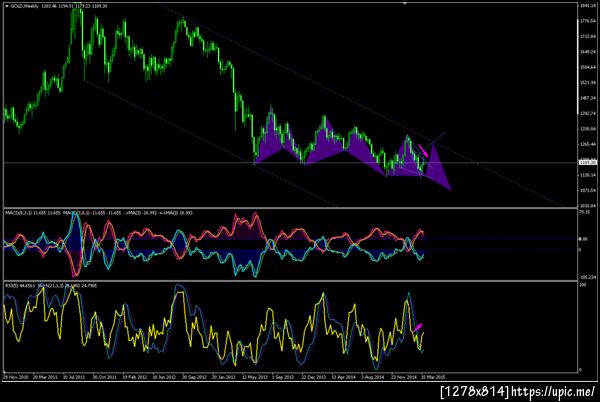Click the 12 May 2013 date label
Screen dimensions: 600x402
pos(254,377)
